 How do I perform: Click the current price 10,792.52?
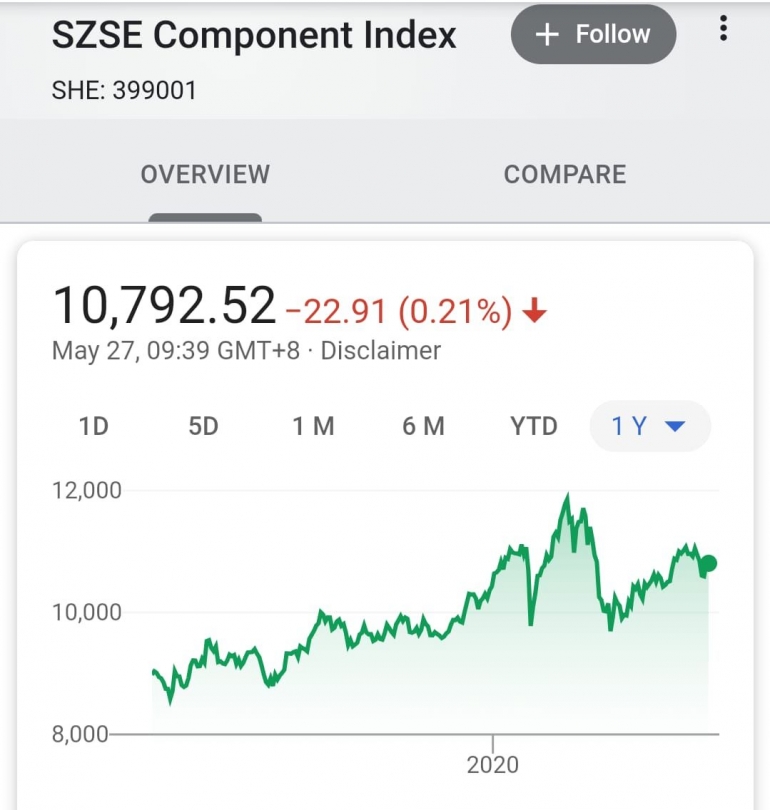[x=164, y=306]
